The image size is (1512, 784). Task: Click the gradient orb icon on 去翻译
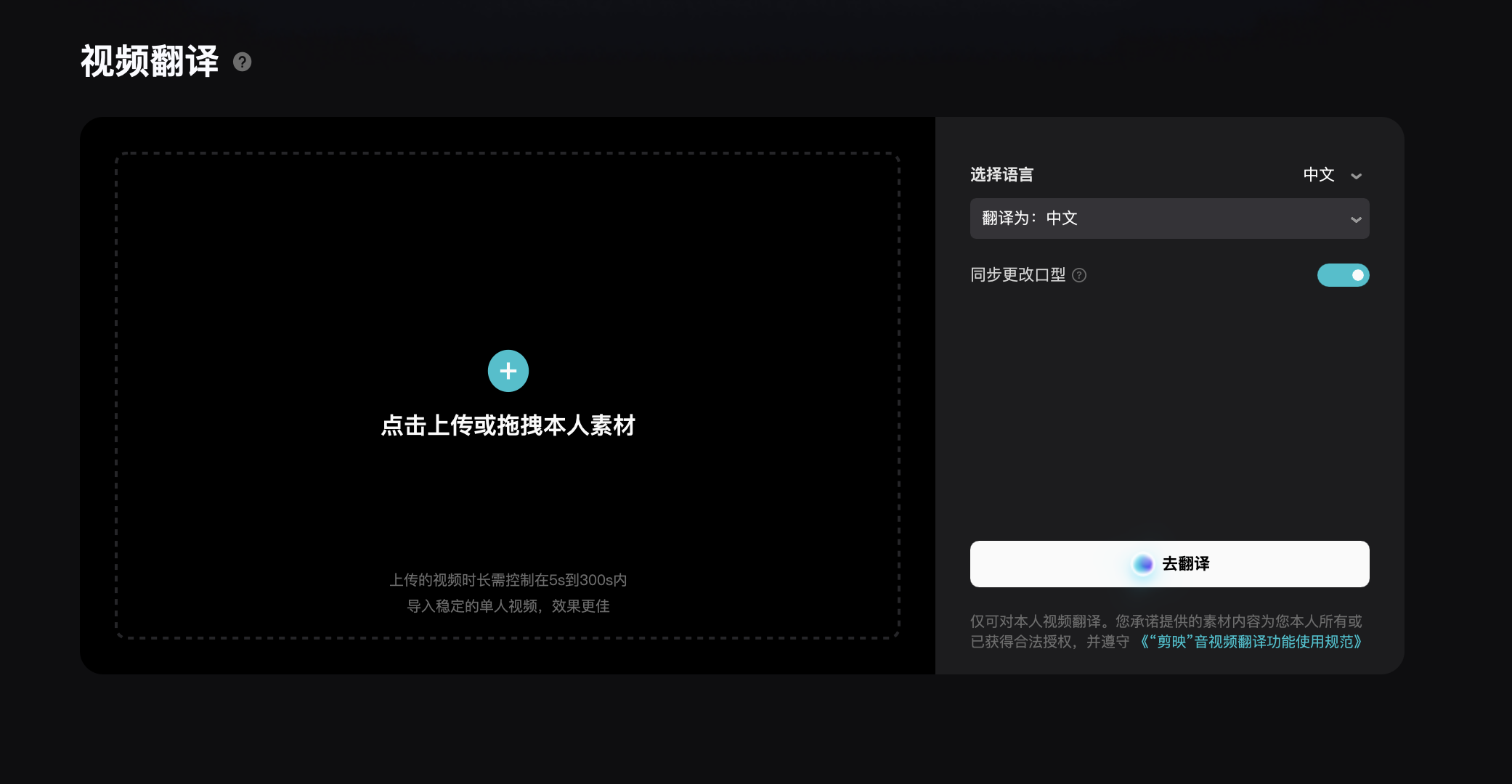1143,564
